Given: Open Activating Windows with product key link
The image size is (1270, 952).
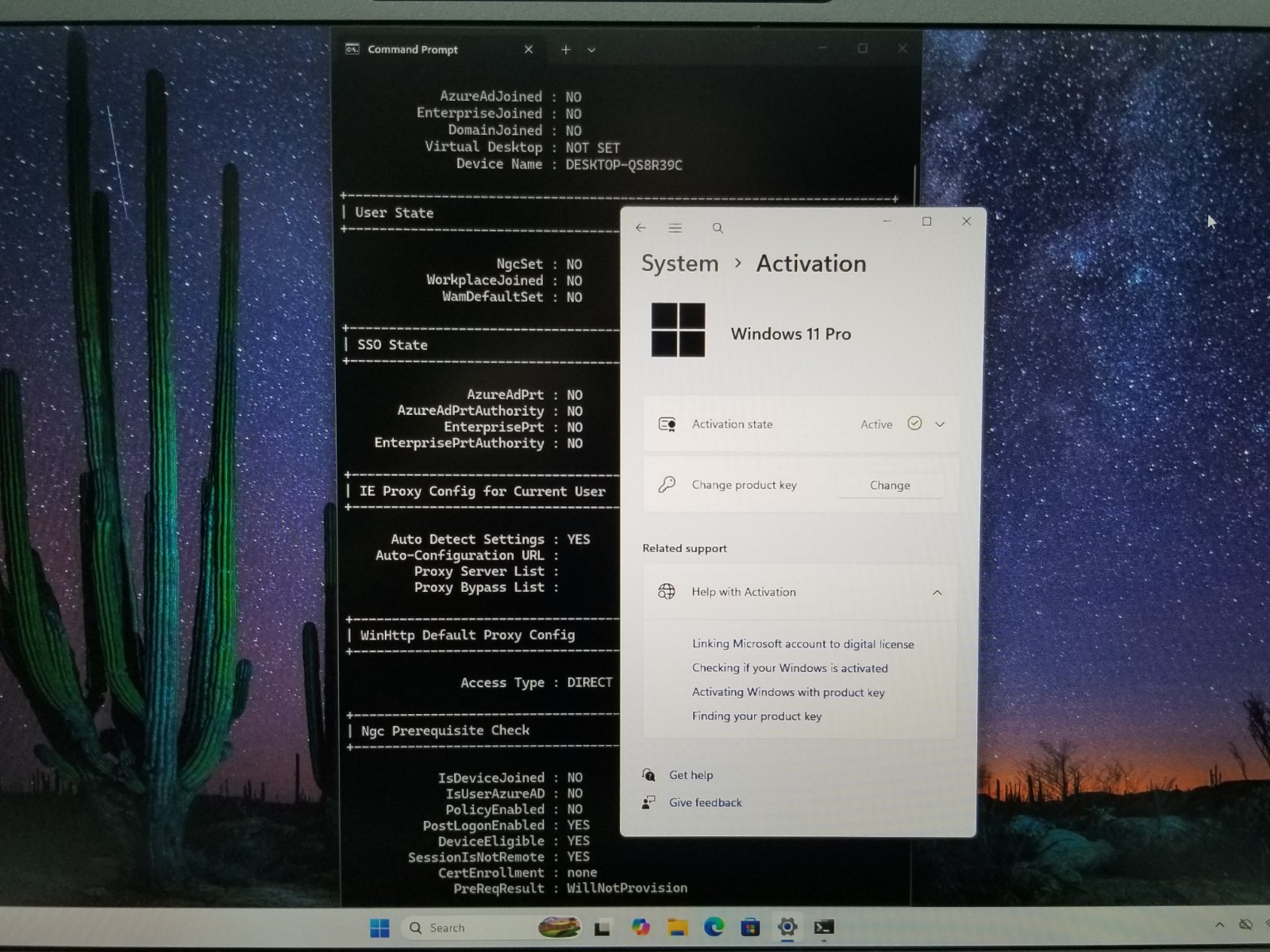Looking at the screenshot, I should point(788,692).
